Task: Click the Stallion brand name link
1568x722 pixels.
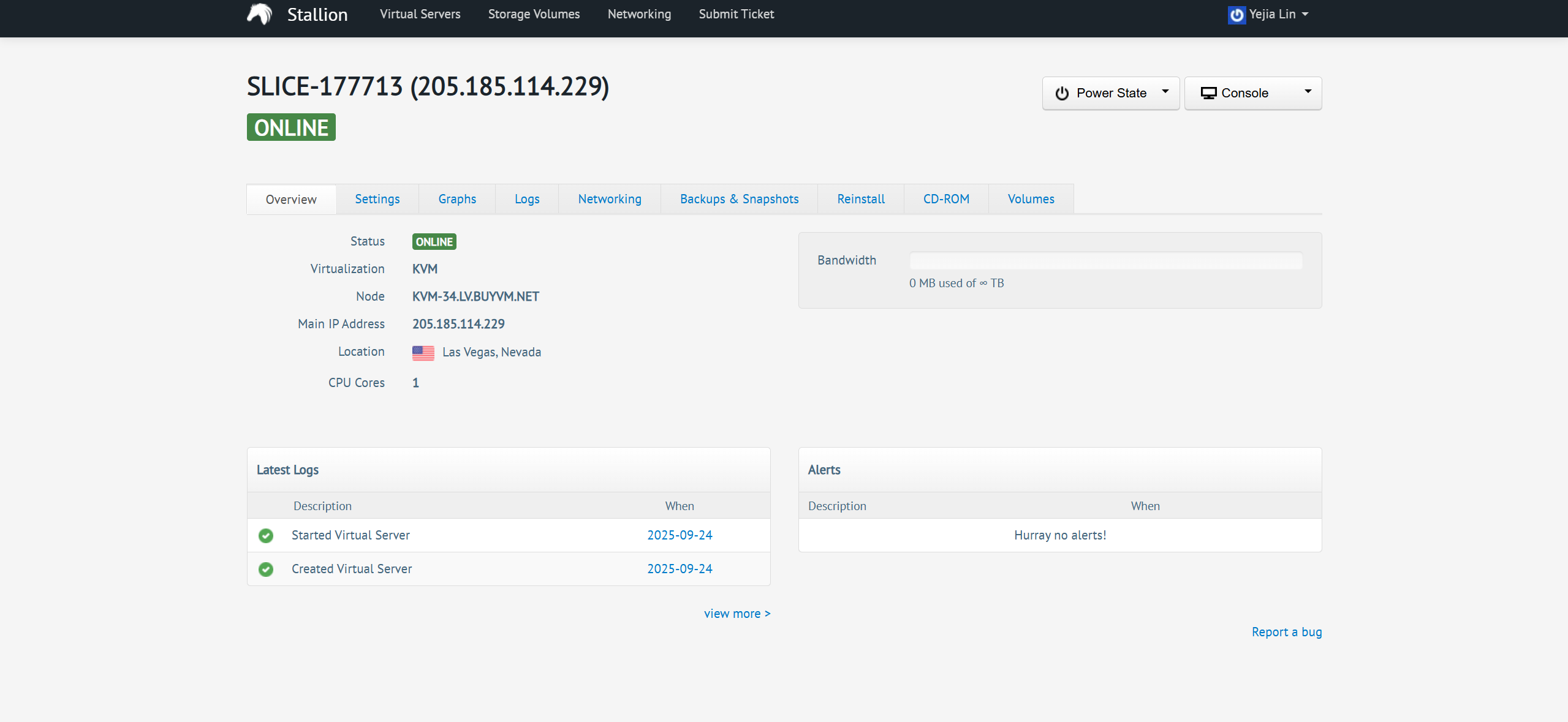Action: tap(317, 15)
